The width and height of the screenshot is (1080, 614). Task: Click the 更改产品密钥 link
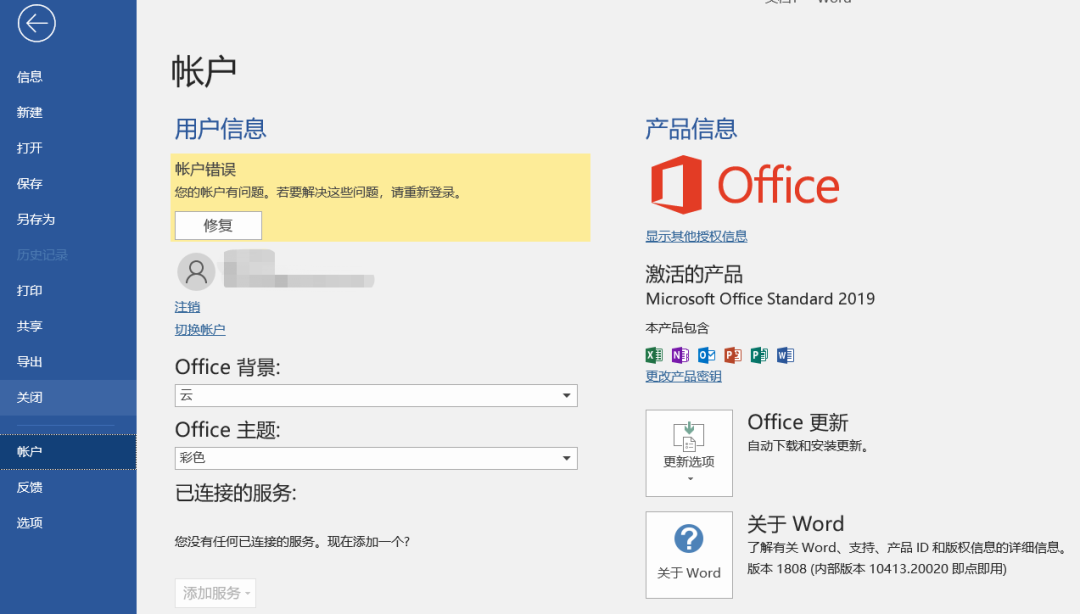(683, 376)
